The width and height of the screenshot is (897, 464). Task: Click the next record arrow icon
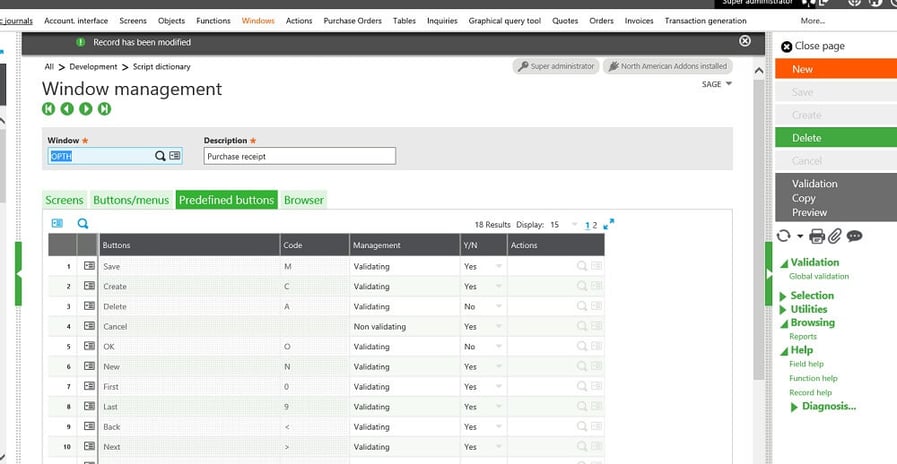point(86,109)
